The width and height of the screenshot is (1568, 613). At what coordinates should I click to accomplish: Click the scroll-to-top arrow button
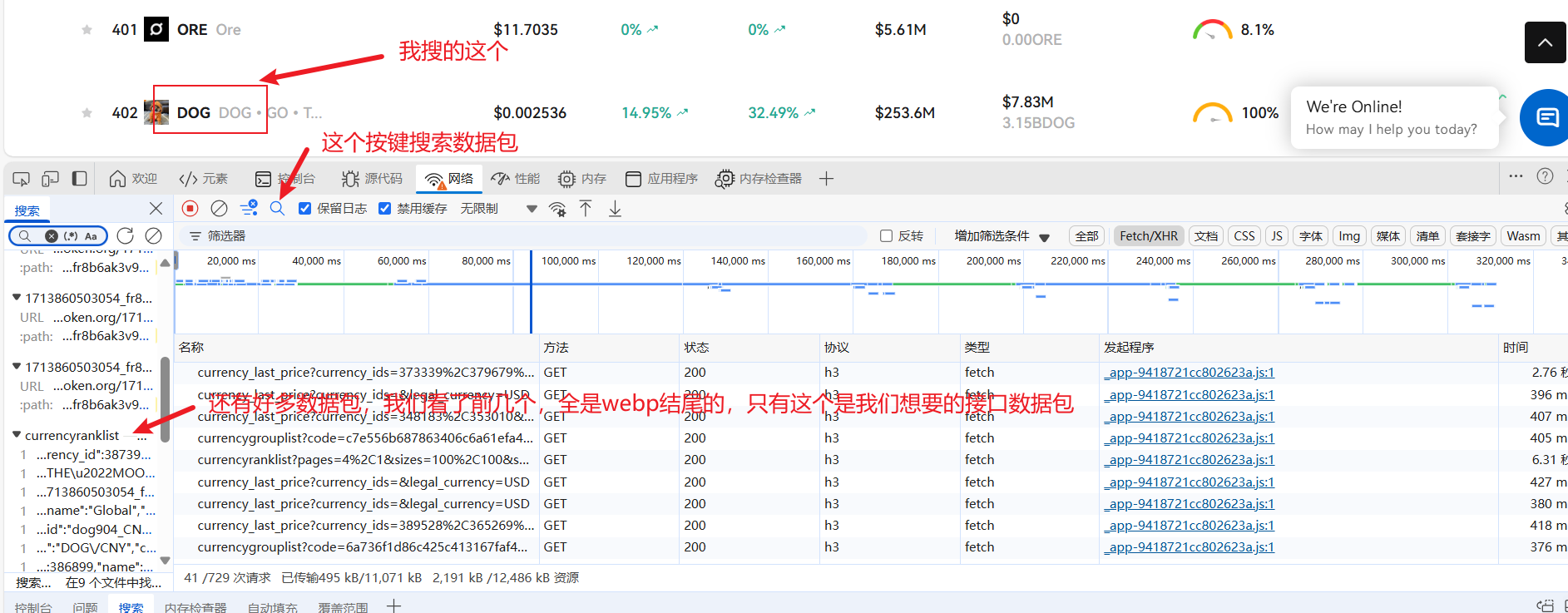click(1545, 42)
